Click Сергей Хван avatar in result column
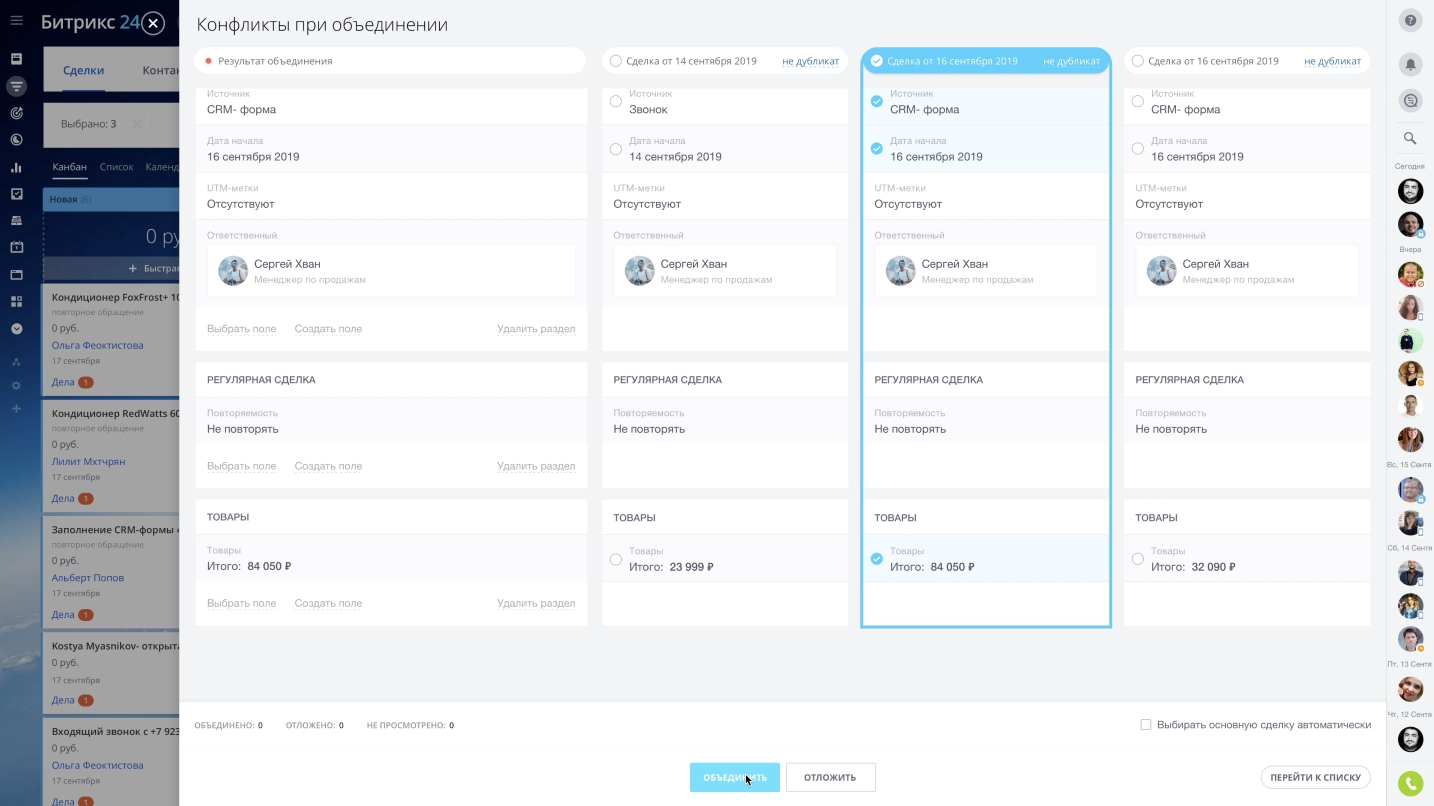The height and width of the screenshot is (806, 1434). (233, 271)
